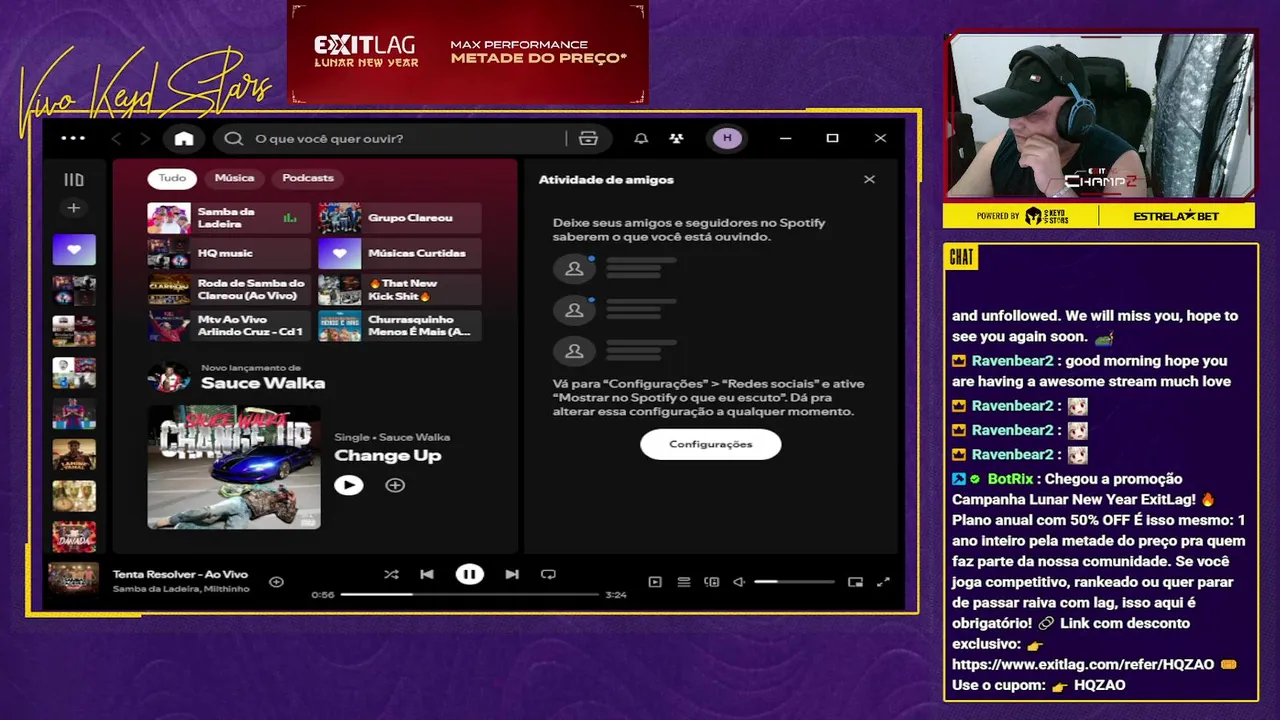Open the 'Samba da Ladeira' card
The width and height of the screenshot is (1280, 720).
229,218
